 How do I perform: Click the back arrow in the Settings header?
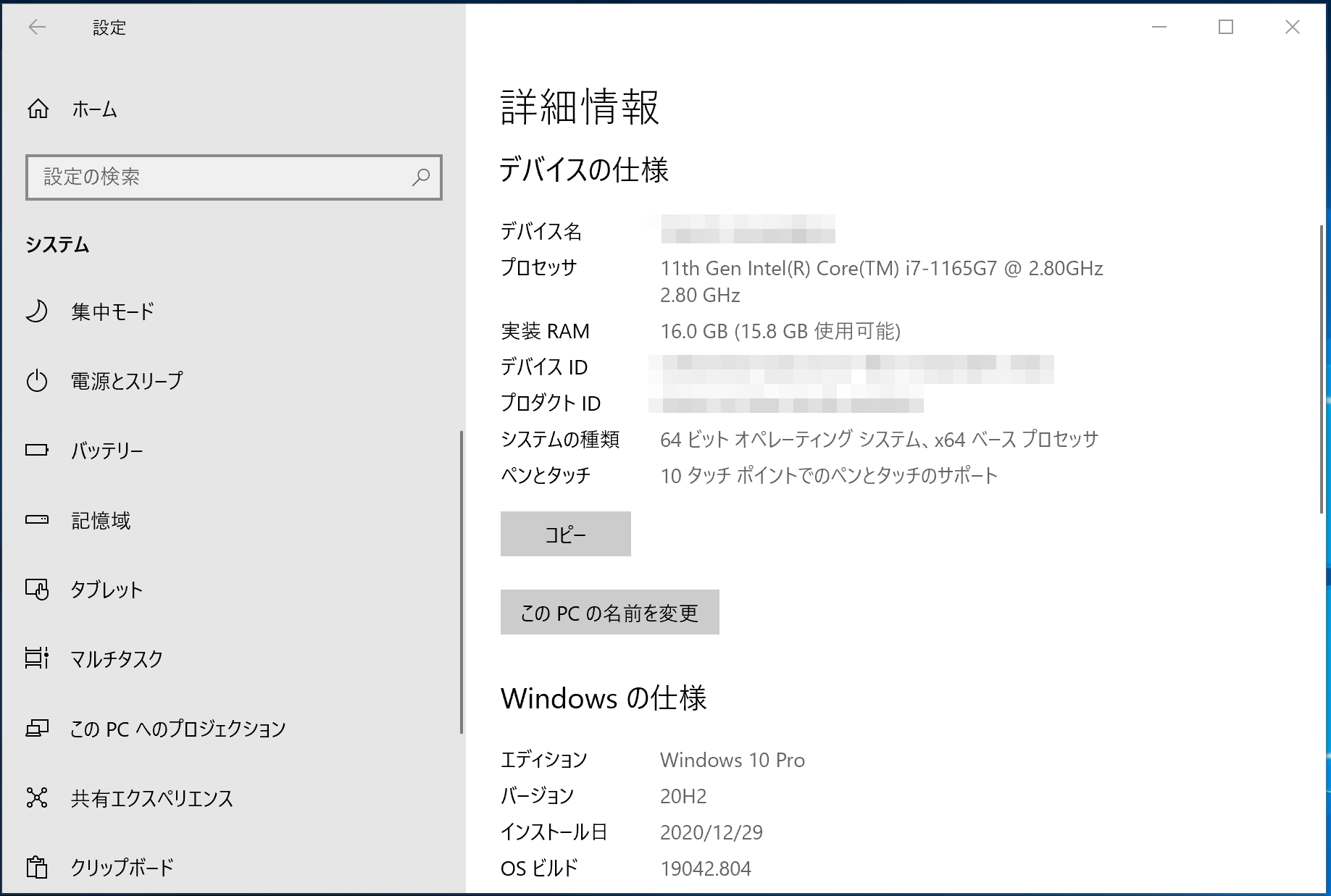pos(37,28)
